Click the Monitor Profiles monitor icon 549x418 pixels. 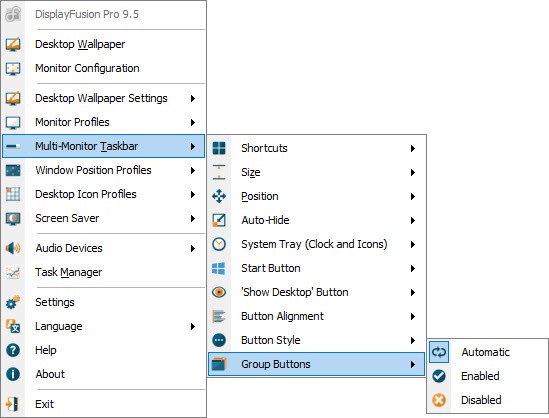[x=13, y=123]
